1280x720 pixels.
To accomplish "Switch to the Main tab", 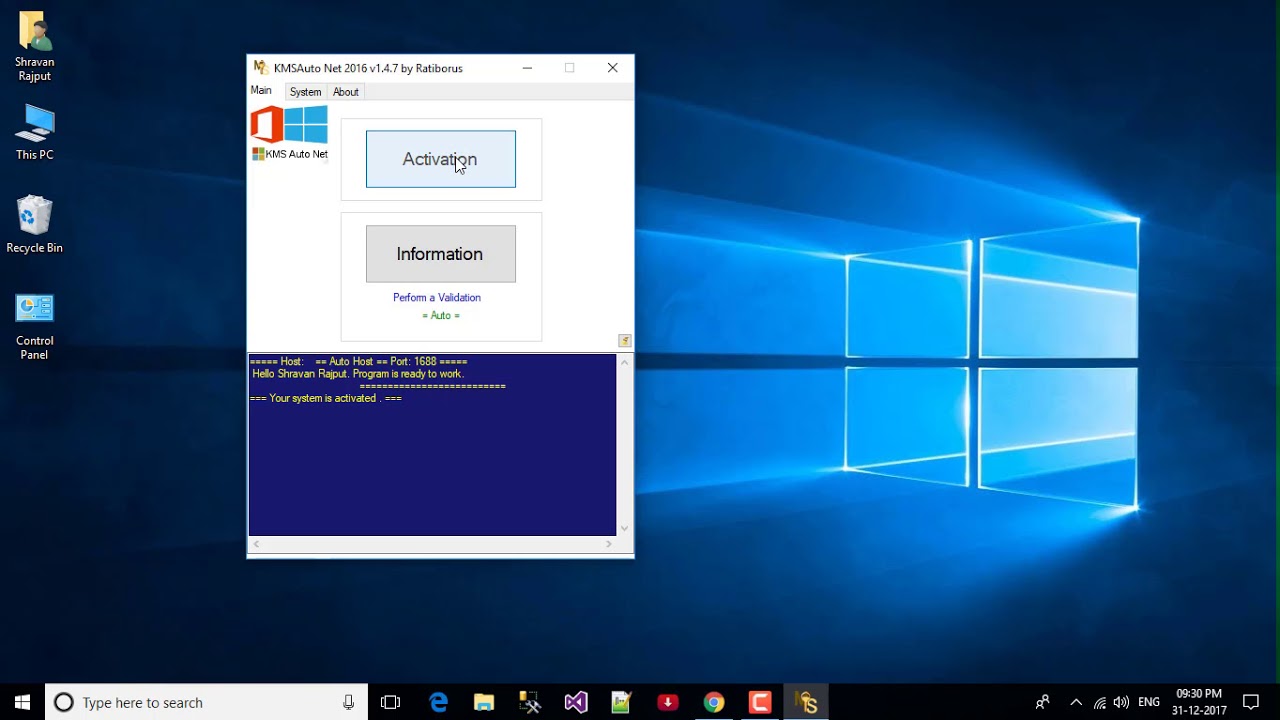I will (261, 91).
